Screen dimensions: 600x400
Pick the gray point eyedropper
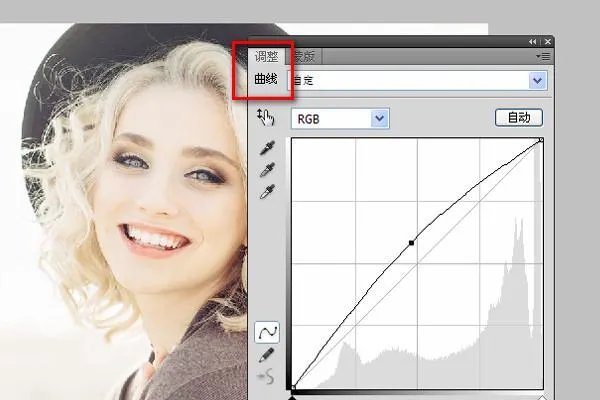(x=267, y=170)
